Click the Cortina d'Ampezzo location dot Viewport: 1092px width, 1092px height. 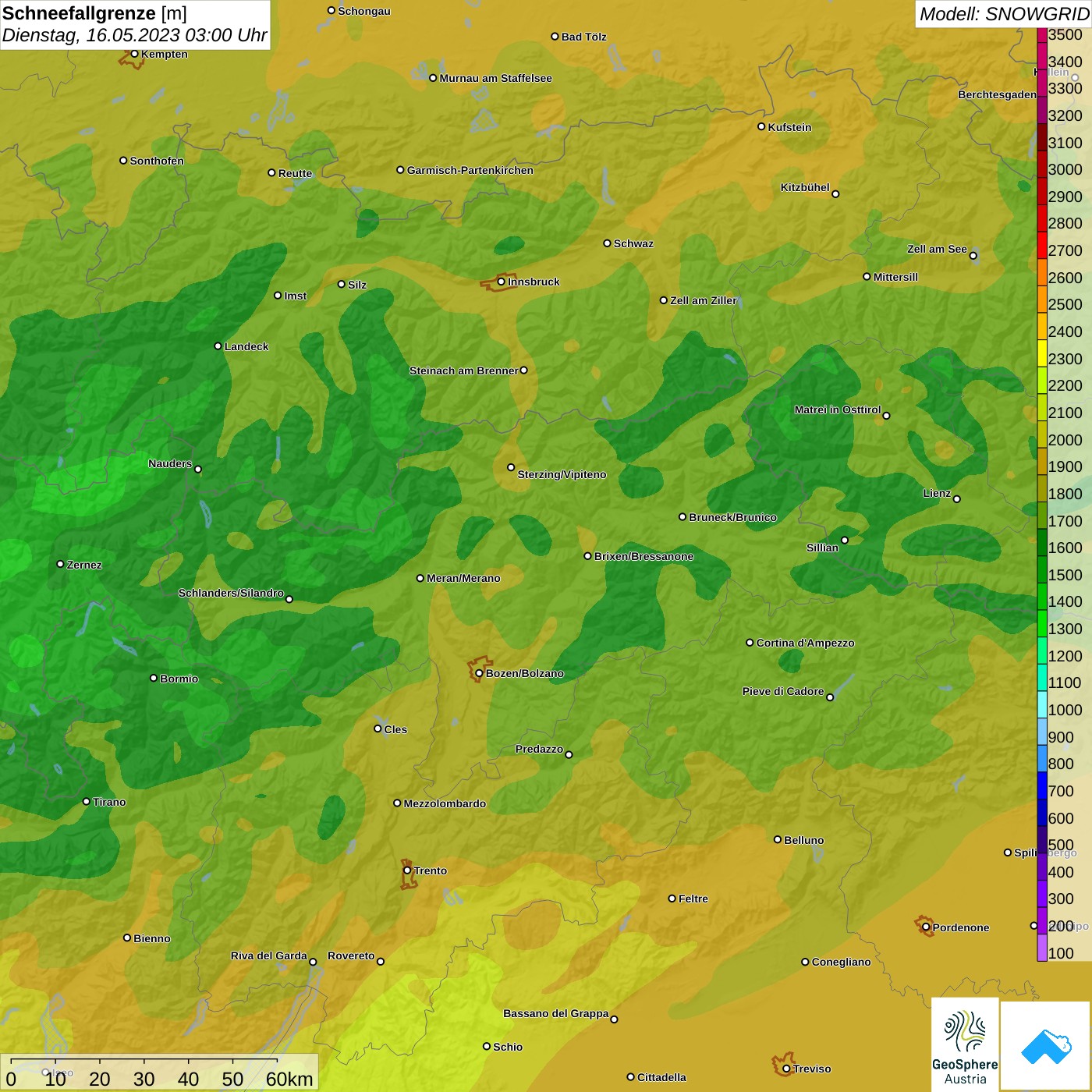[x=750, y=643]
